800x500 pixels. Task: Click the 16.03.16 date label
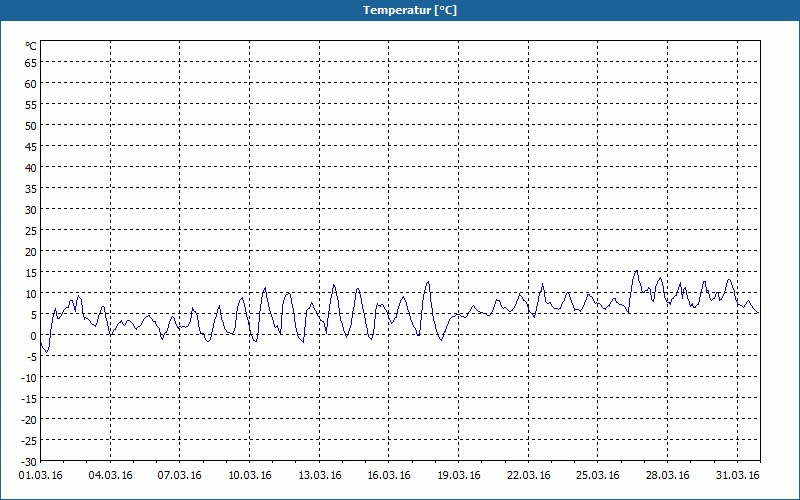pos(389,475)
